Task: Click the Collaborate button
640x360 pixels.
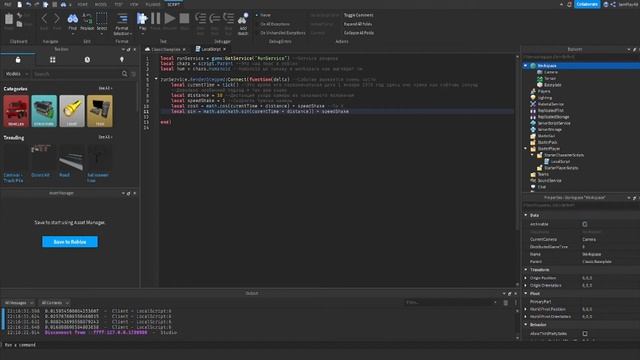Action: pos(587,4)
